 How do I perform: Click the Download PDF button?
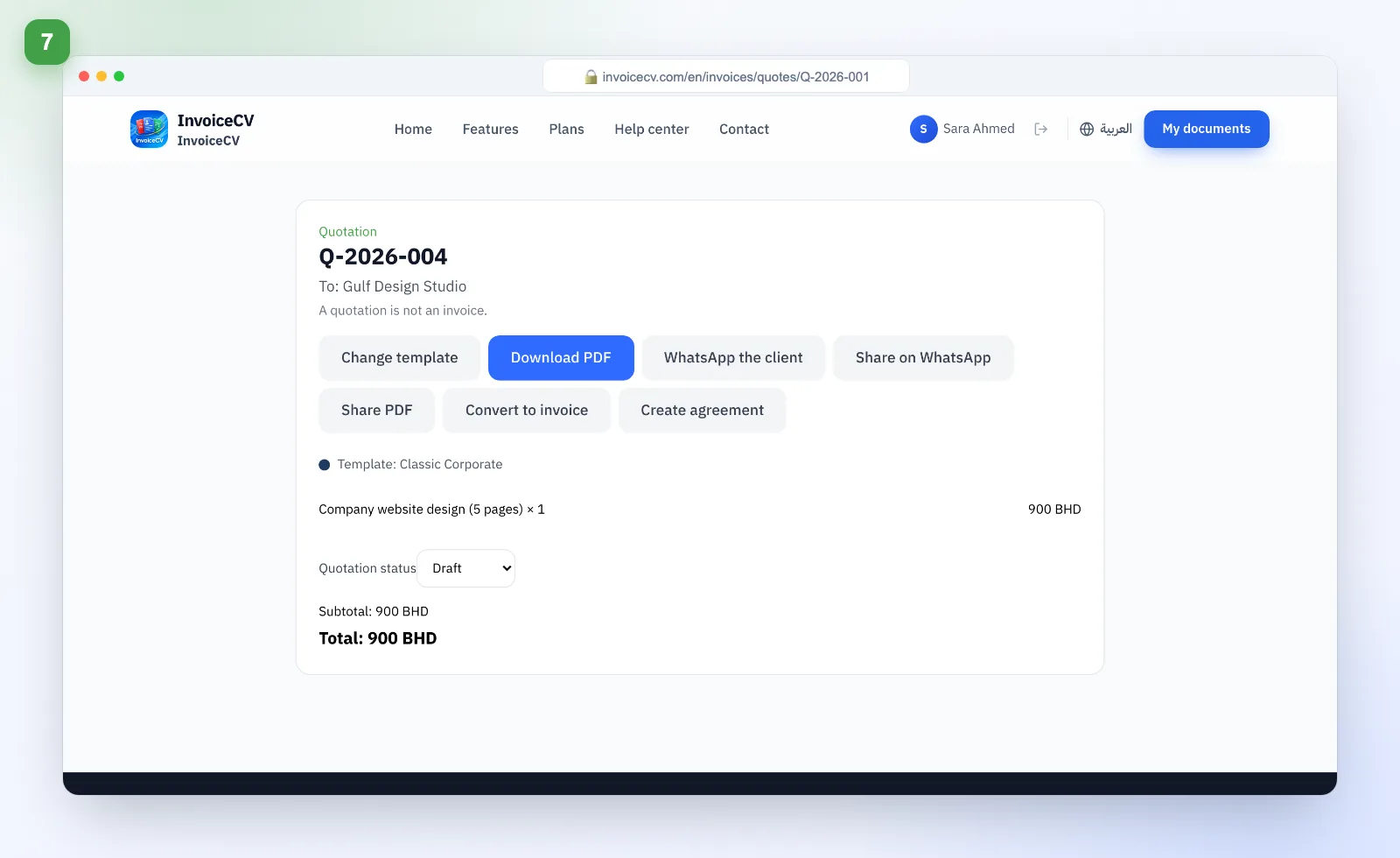pos(561,357)
